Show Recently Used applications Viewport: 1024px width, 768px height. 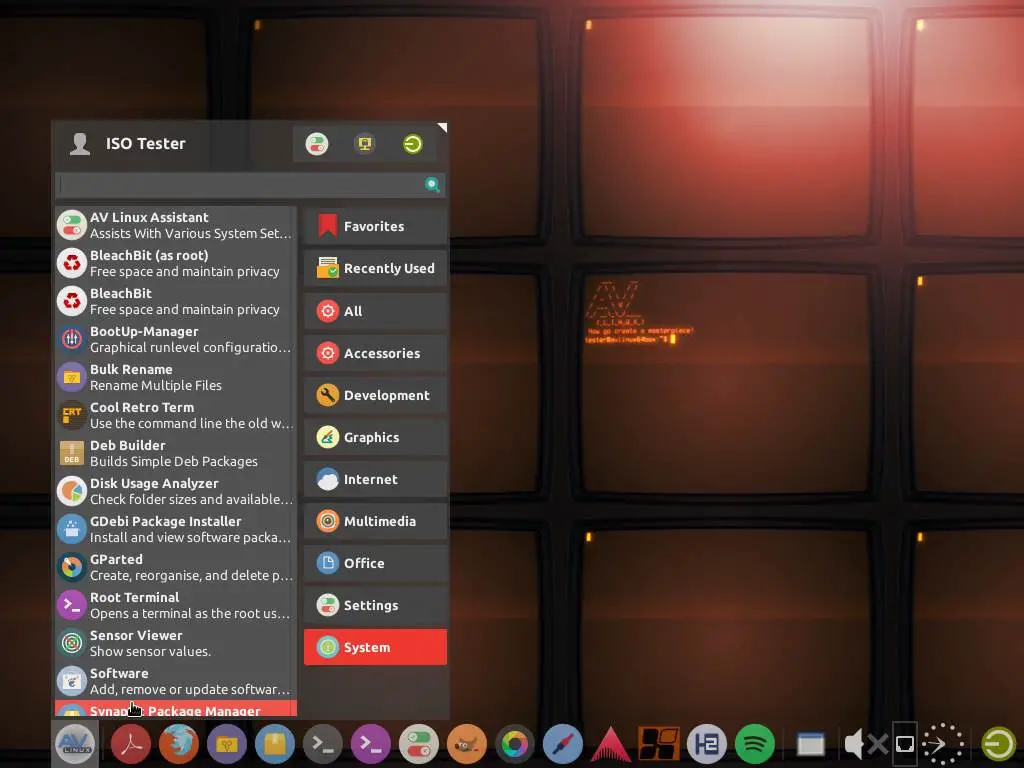tap(376, 268)
